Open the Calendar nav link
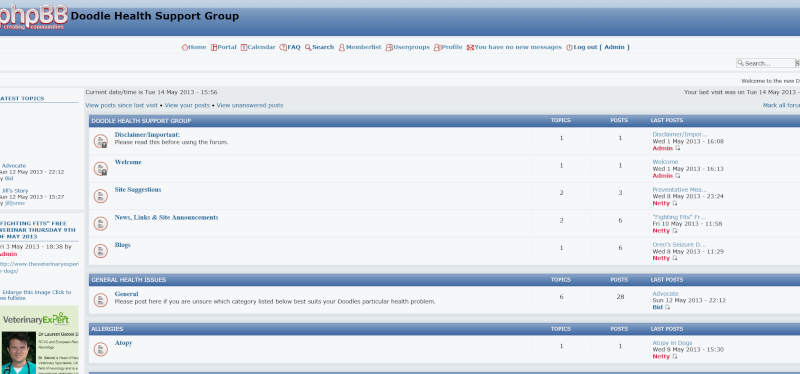The width and height of the screenshot is (800, 374). pyautogui.click(x=261, y=47)
